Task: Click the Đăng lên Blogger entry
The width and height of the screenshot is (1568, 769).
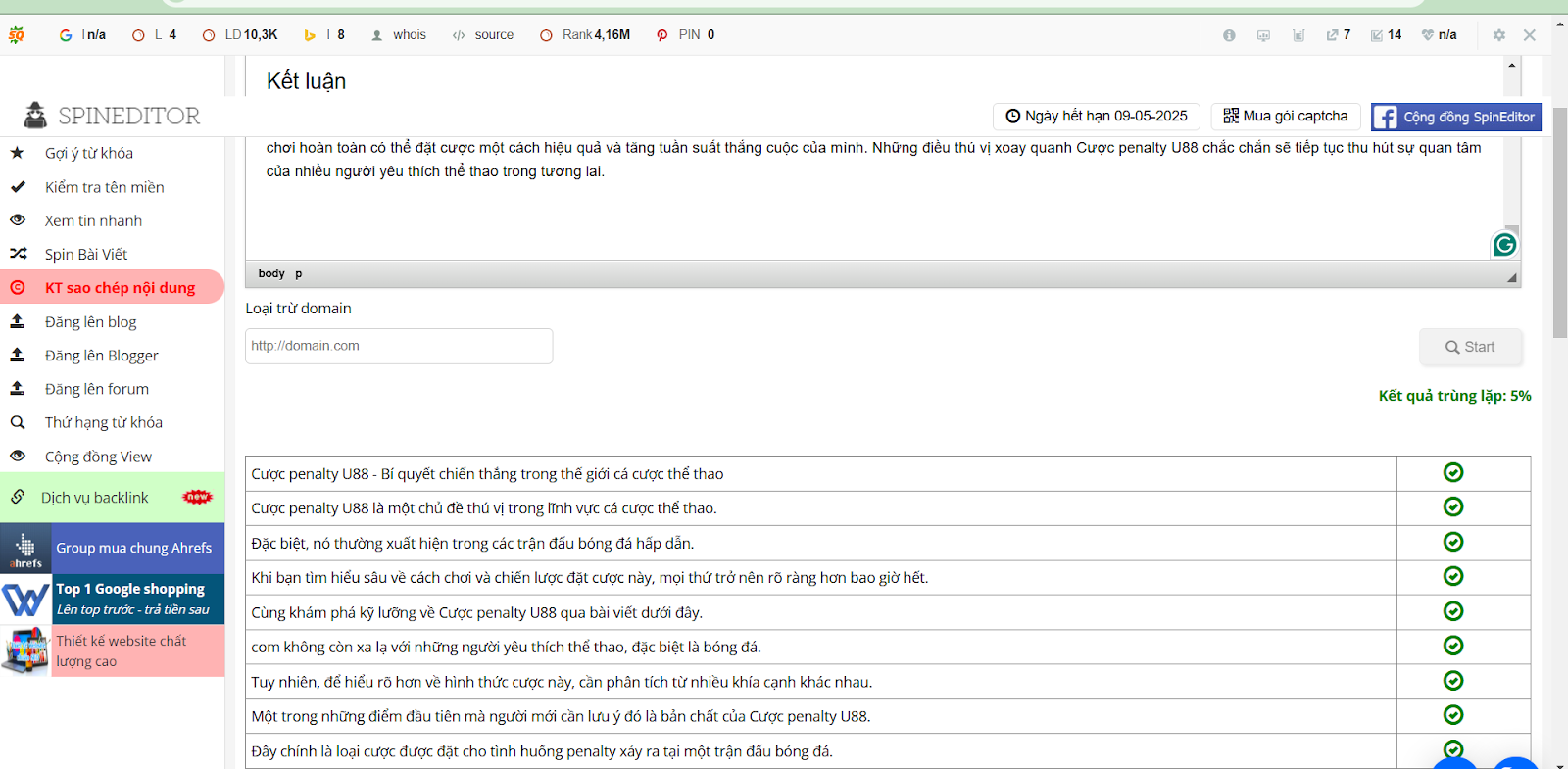Action: 101,355
